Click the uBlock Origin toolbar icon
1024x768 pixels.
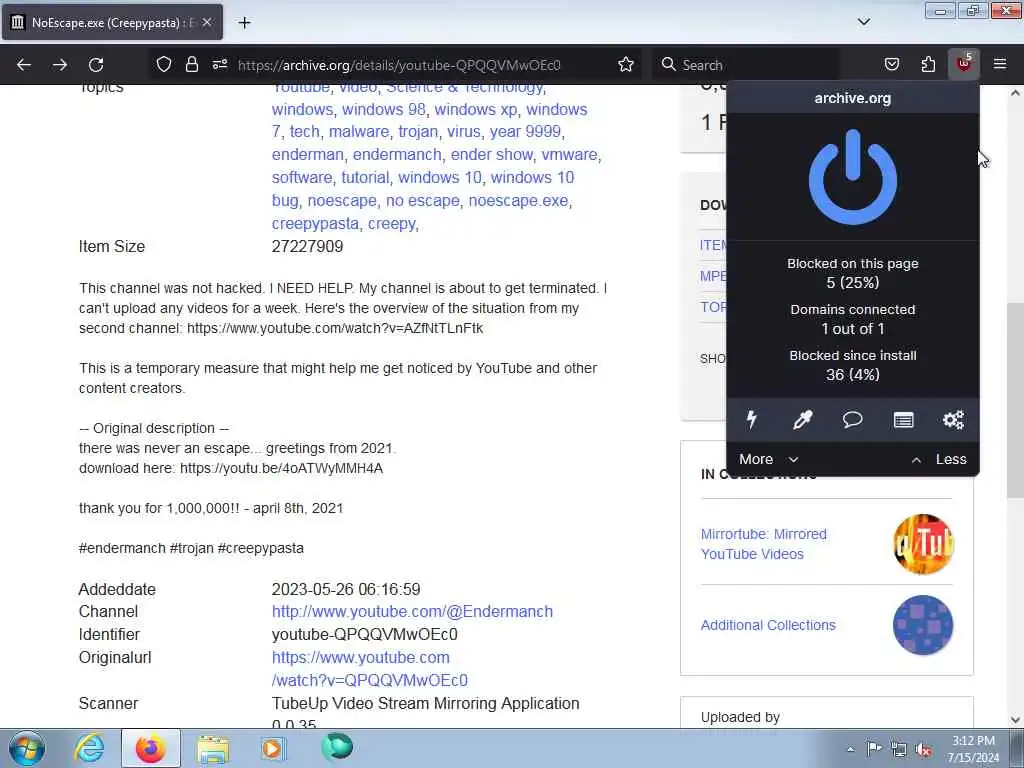(964, 64)
